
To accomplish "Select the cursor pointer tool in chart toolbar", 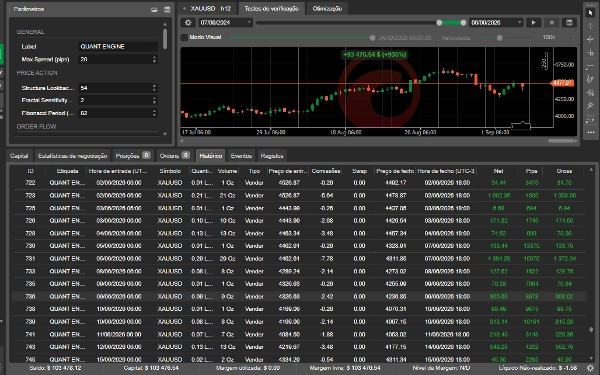I will (x=591, y=13).
